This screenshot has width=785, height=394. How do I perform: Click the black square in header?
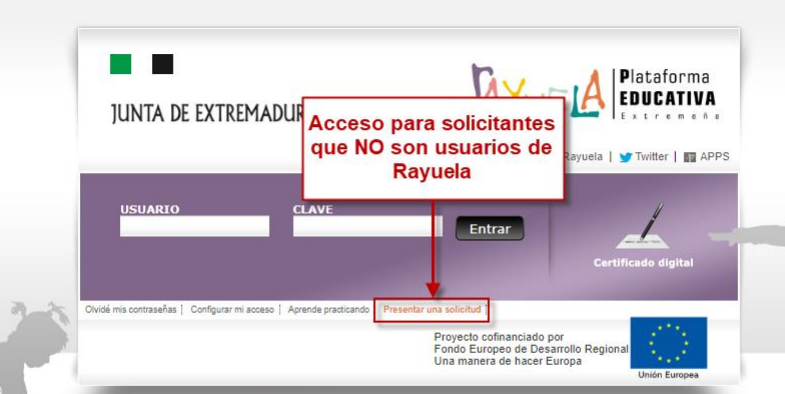coord(163,64)
